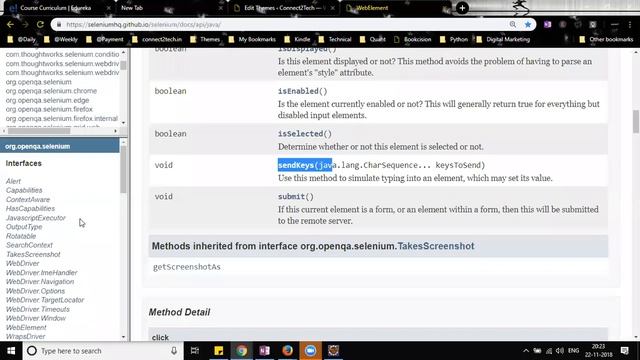Open the Kindle bookmark folder
The width and height of the screenshot is (640, 360).
[x=297, y=40]
